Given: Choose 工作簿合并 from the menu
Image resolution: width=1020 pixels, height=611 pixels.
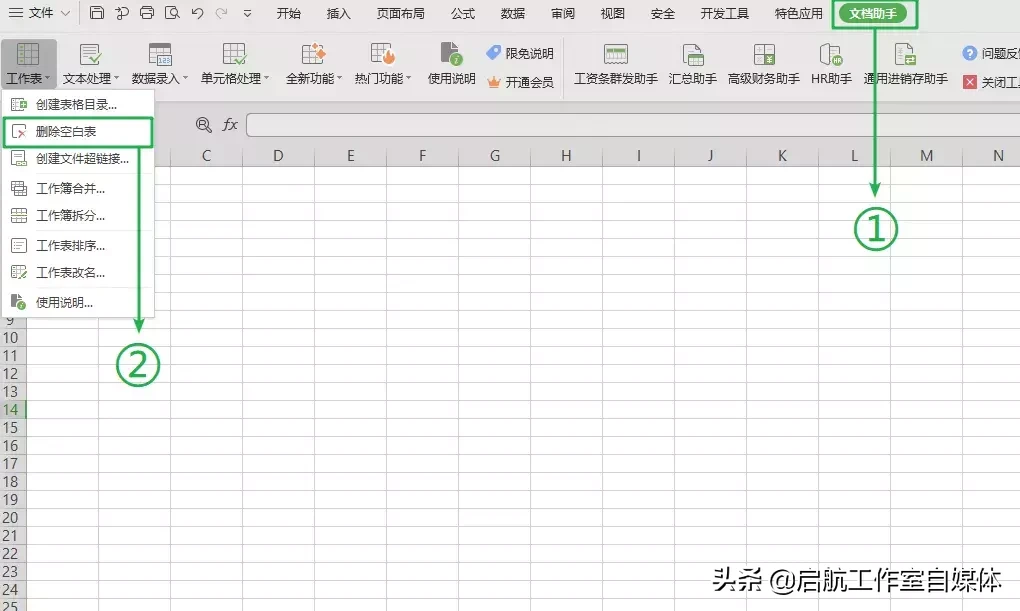Looking at the screenshot, I should coord(78,189).
